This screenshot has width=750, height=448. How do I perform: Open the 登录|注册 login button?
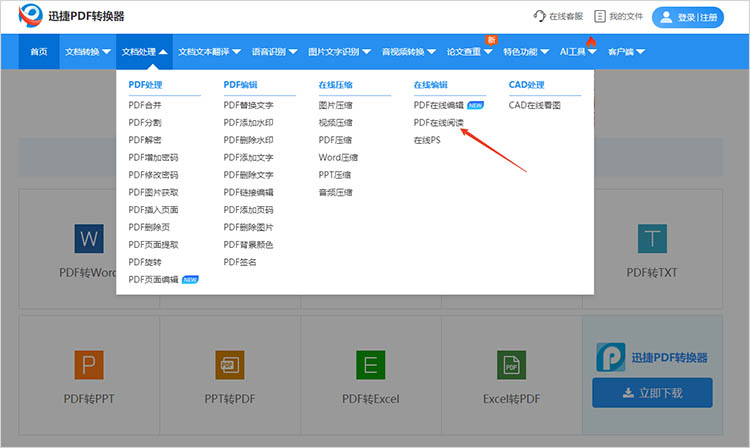pos(688,17)
